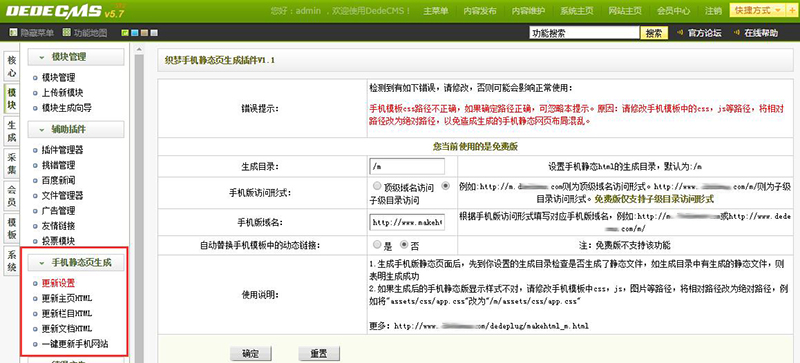Open 在线帮助 online help icon
This screenshot has width=800, height=363.
(x=736, y=33)
